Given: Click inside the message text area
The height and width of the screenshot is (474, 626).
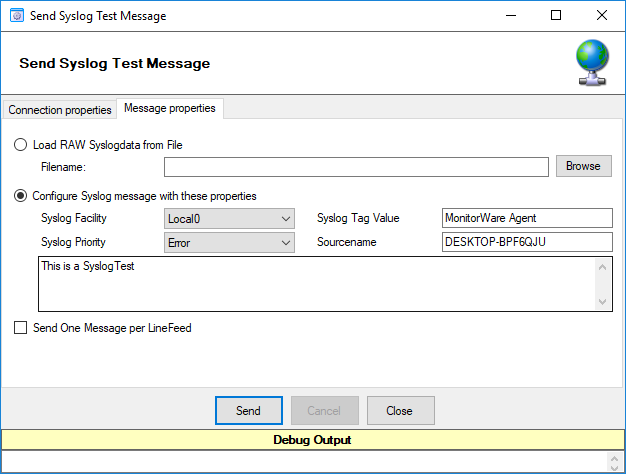Looking at the screenshot, I should tap(316, 284).
